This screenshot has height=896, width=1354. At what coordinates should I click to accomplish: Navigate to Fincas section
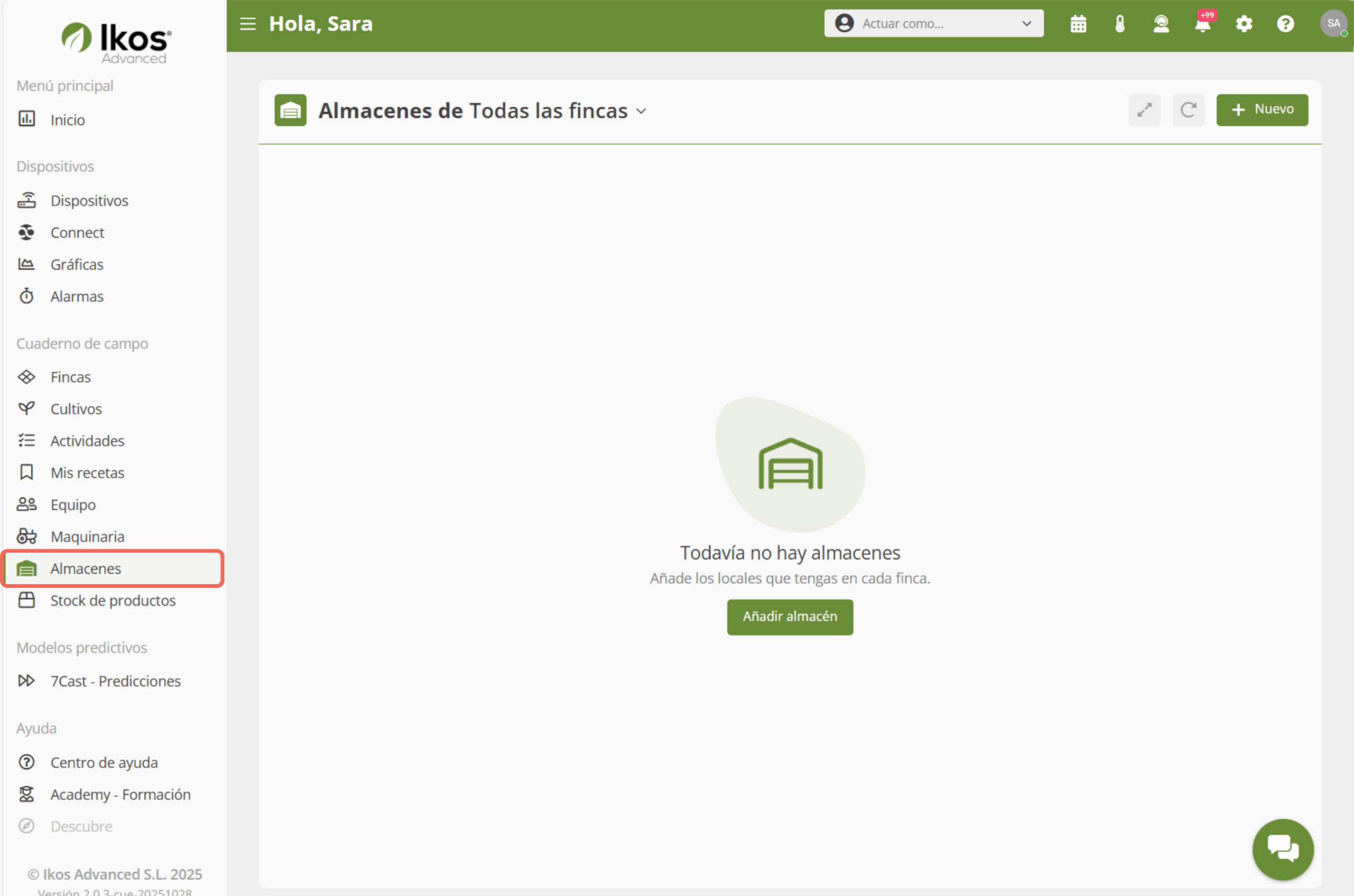(x=70, y=377)
